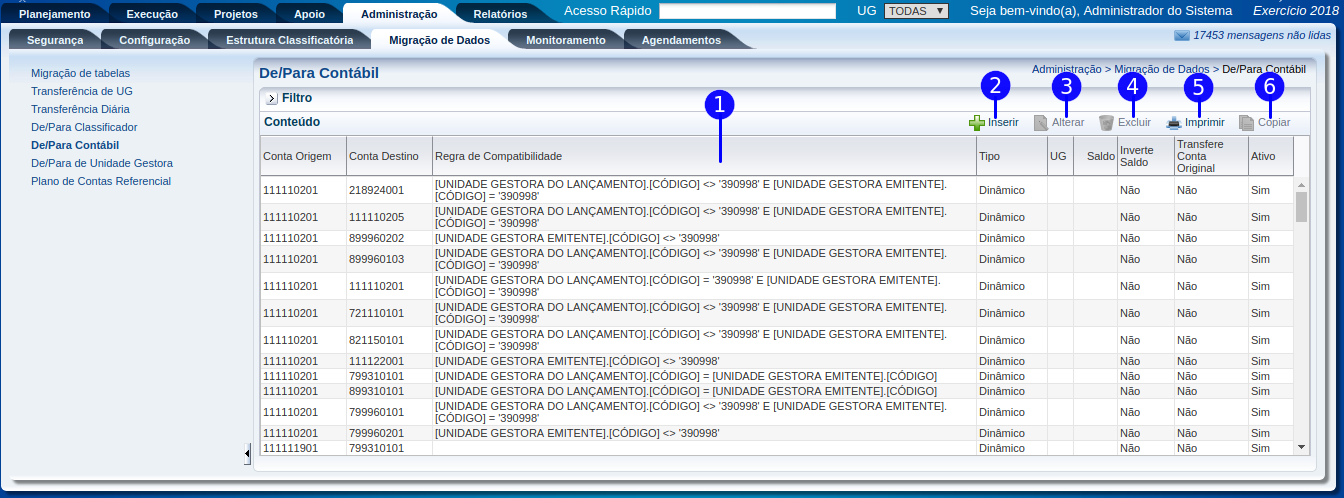1344x498 pixels.
Task: Click in the Acesso Rápido input field
Action: pos(747,12)
